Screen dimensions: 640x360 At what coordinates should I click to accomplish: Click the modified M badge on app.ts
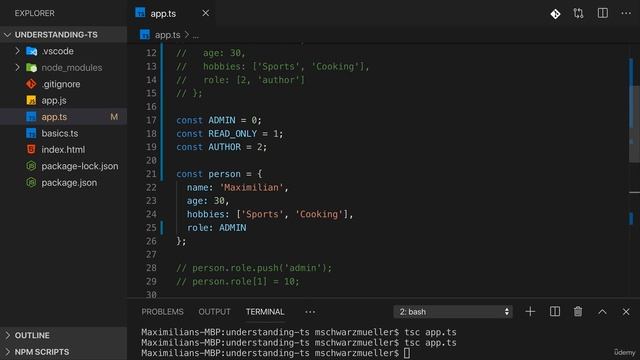pos(114,117)
